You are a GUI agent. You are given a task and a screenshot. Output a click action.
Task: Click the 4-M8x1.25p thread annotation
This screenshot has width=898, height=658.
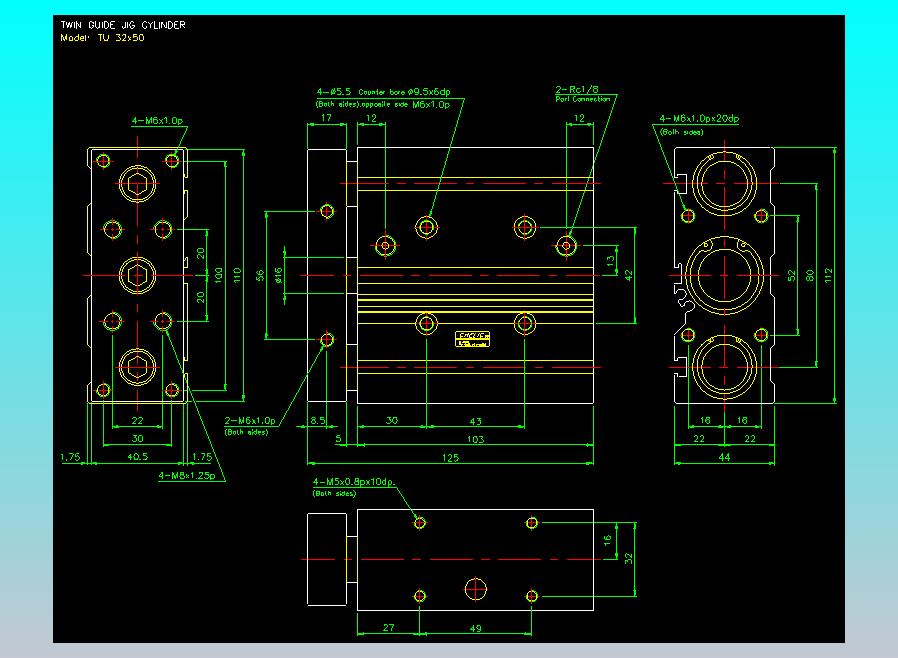191,476
